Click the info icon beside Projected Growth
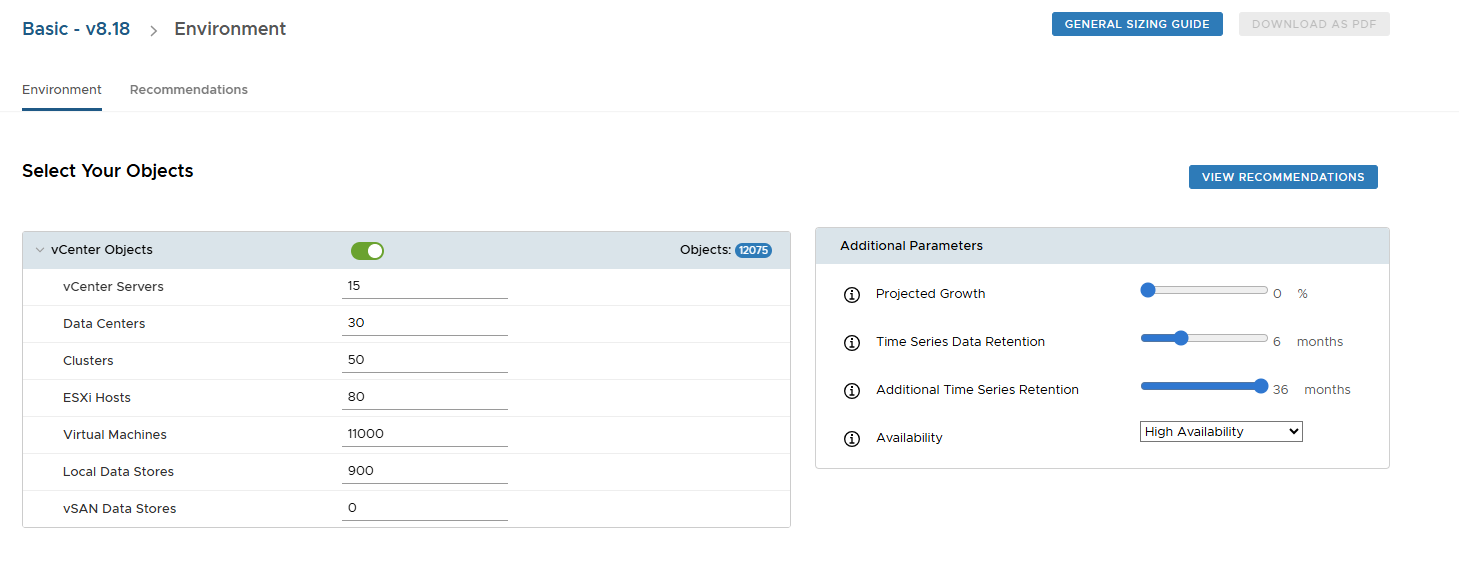 click(x=852, y=295)
